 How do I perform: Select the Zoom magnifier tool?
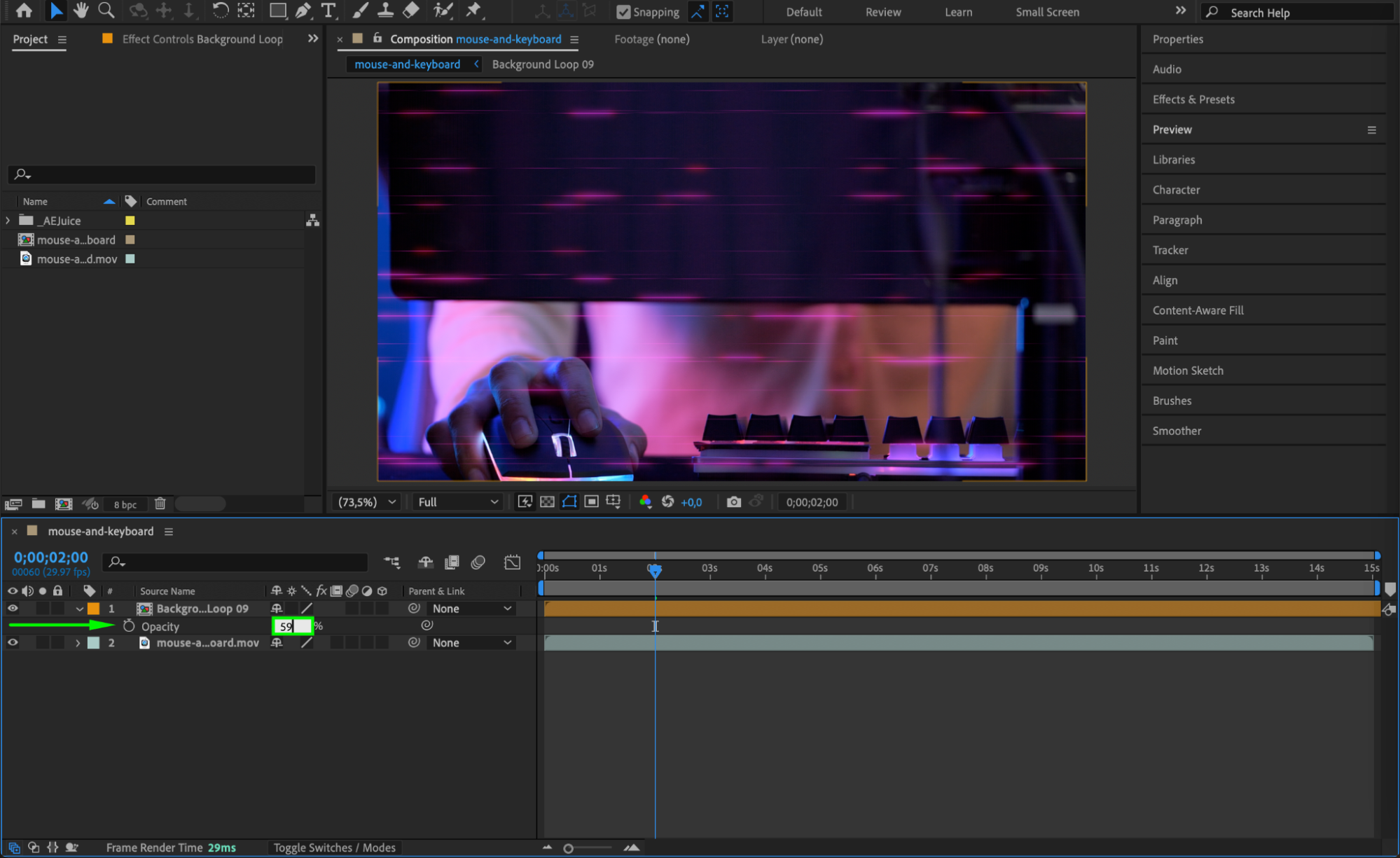[106, 11]
